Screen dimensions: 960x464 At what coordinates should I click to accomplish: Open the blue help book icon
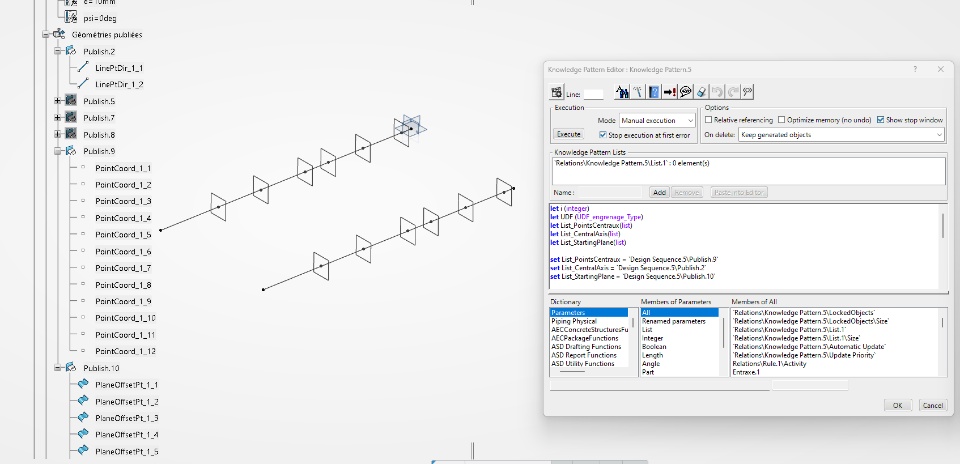(654, 92)
